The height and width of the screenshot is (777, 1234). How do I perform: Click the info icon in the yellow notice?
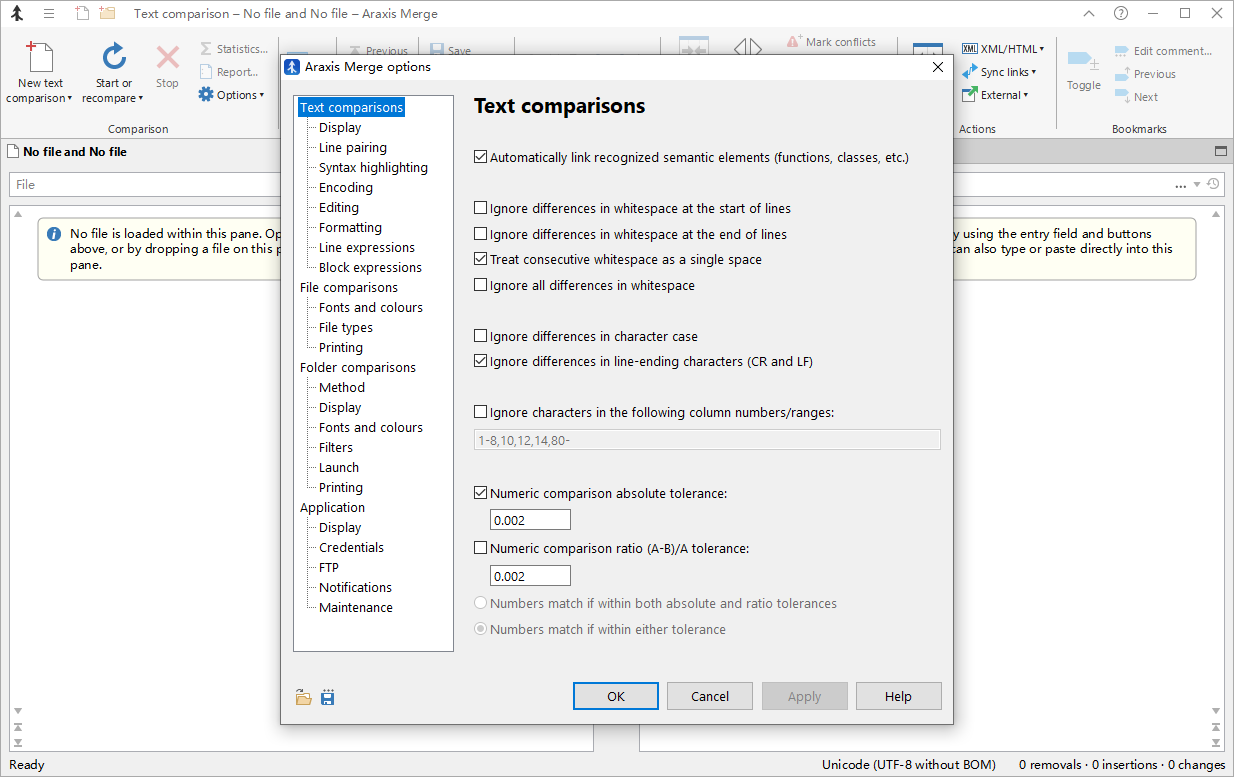tap(53, 234)
